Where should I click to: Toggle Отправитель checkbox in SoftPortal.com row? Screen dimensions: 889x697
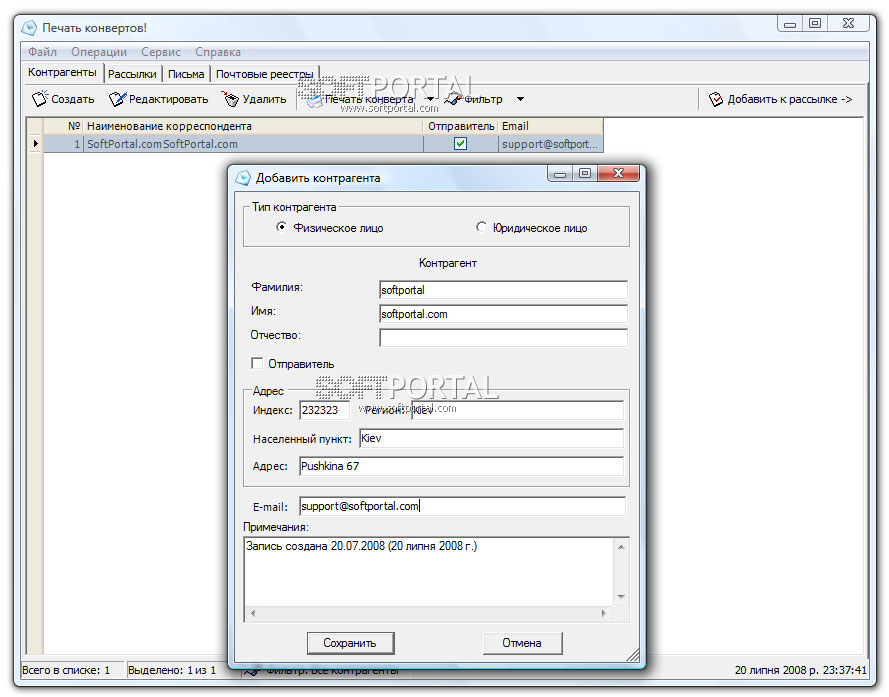pyautogui.click(x=460, y=143)
